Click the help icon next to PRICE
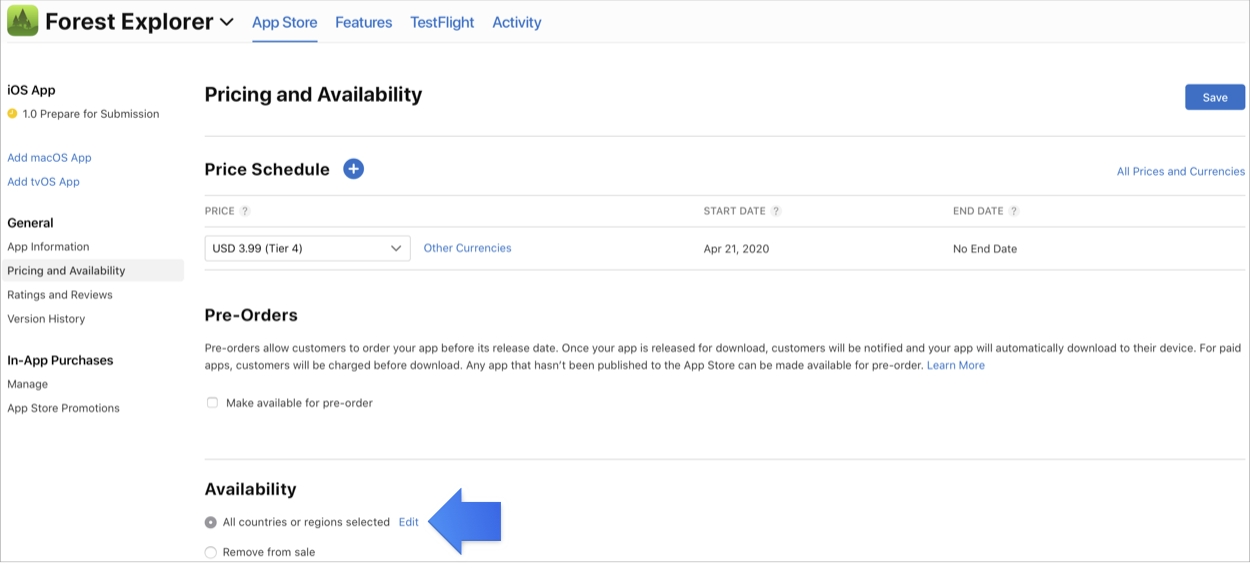Screen dimensions: 1250x583 [x=245, y=211]
